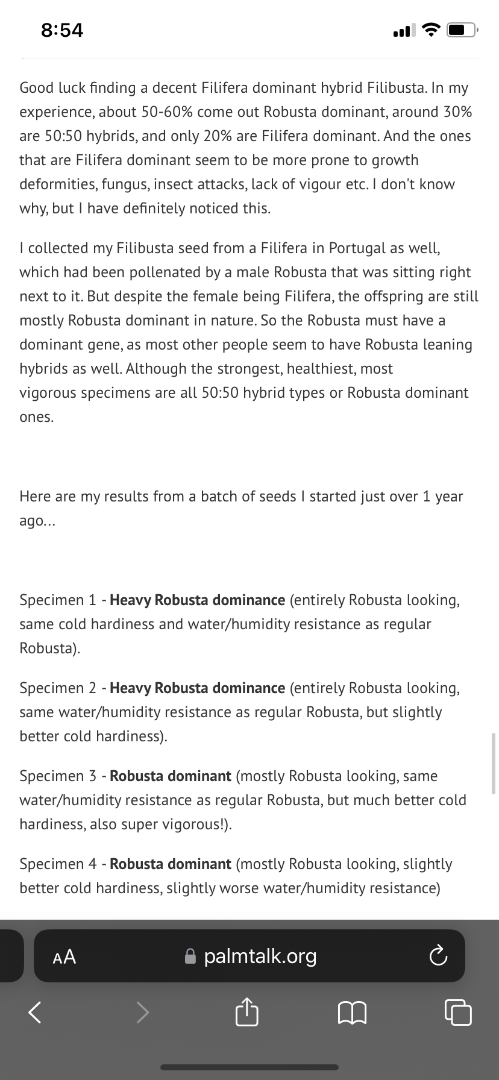Screen dimensions: 499x1080
Task: Tap the home indicator bar
Action: click(x=250, y=1067)
